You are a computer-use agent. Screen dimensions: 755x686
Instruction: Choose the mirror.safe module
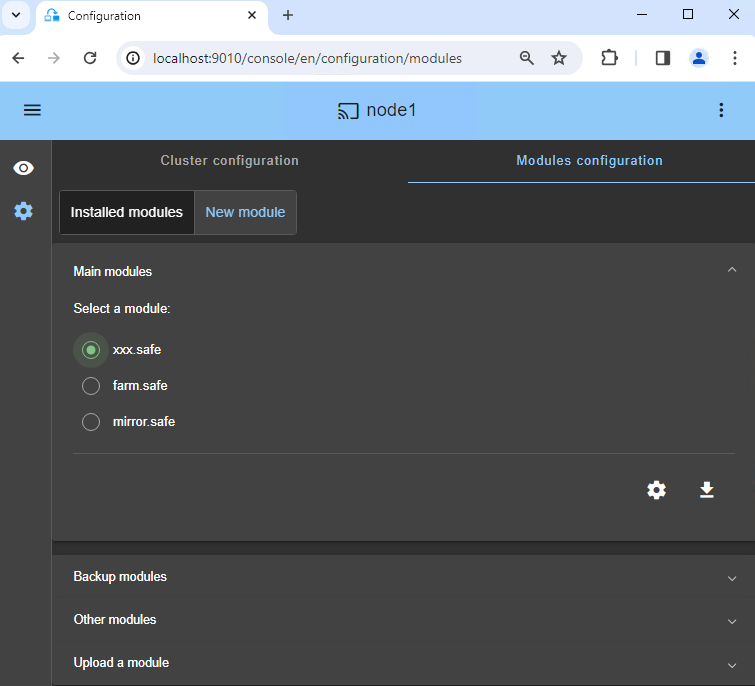(91, 422)
